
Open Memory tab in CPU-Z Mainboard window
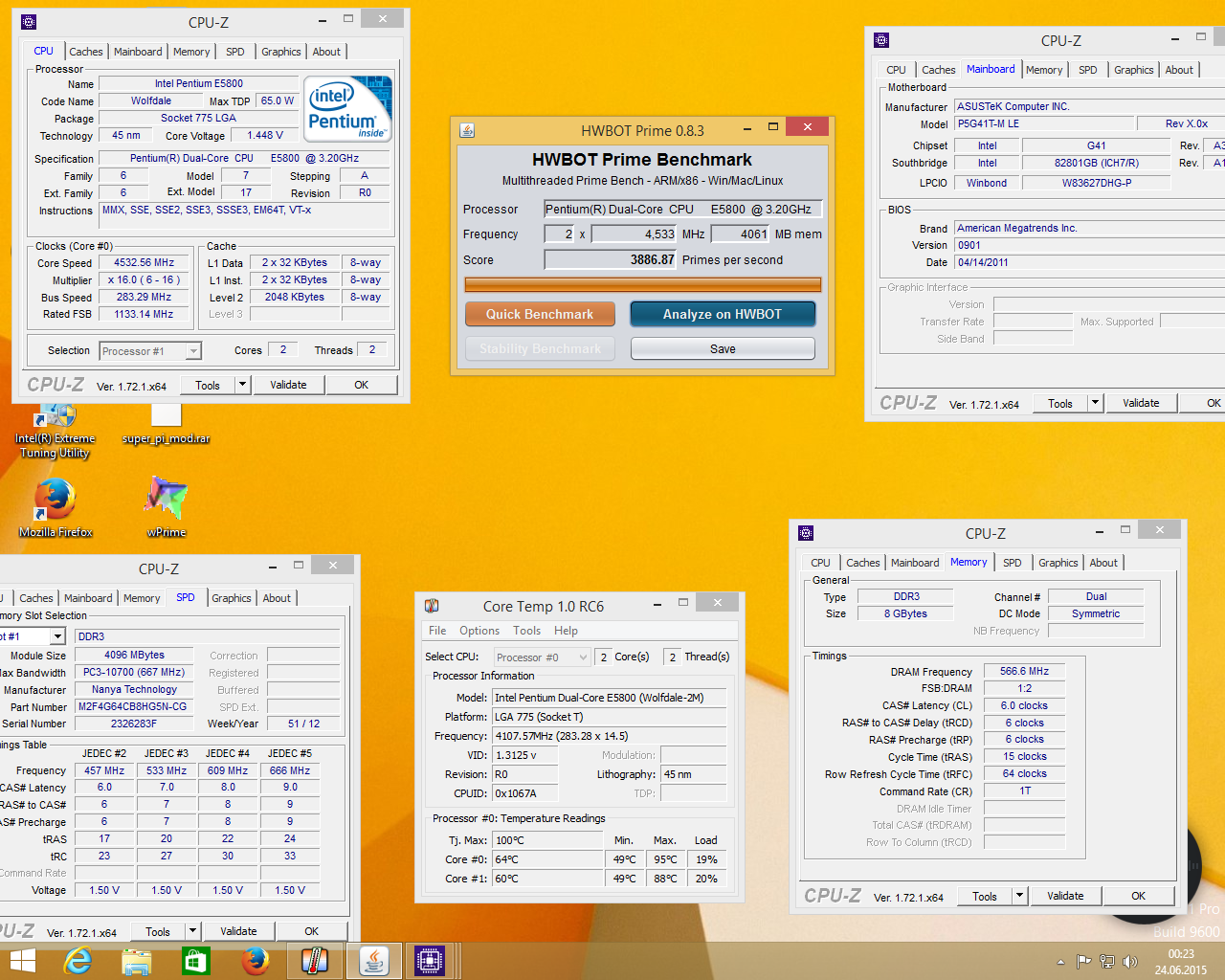[x=1044, y=70]
